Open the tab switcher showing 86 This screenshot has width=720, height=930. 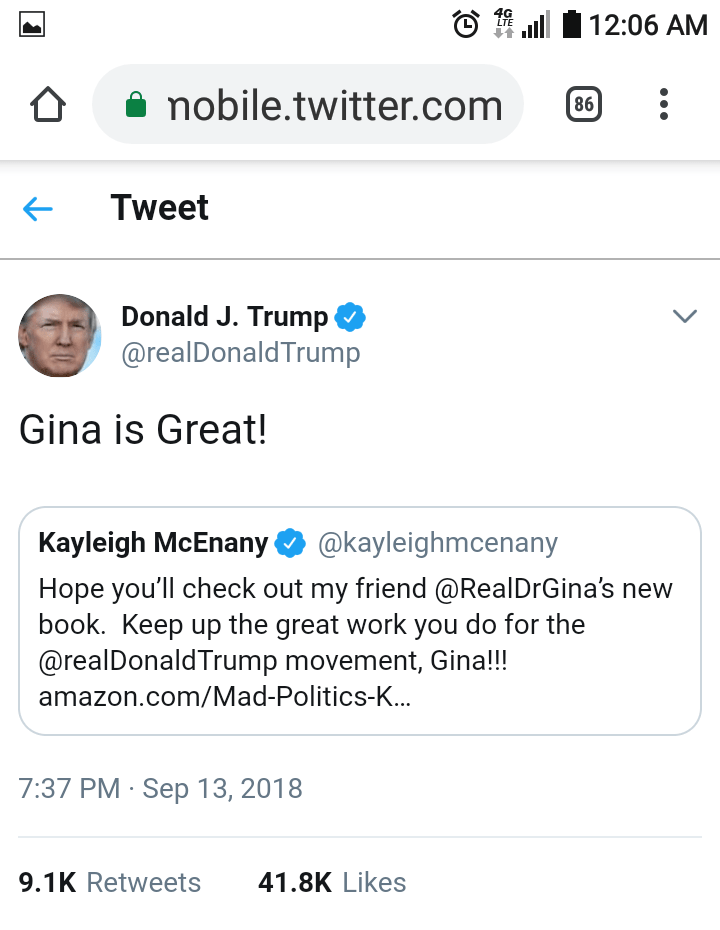tap(584, 105)
